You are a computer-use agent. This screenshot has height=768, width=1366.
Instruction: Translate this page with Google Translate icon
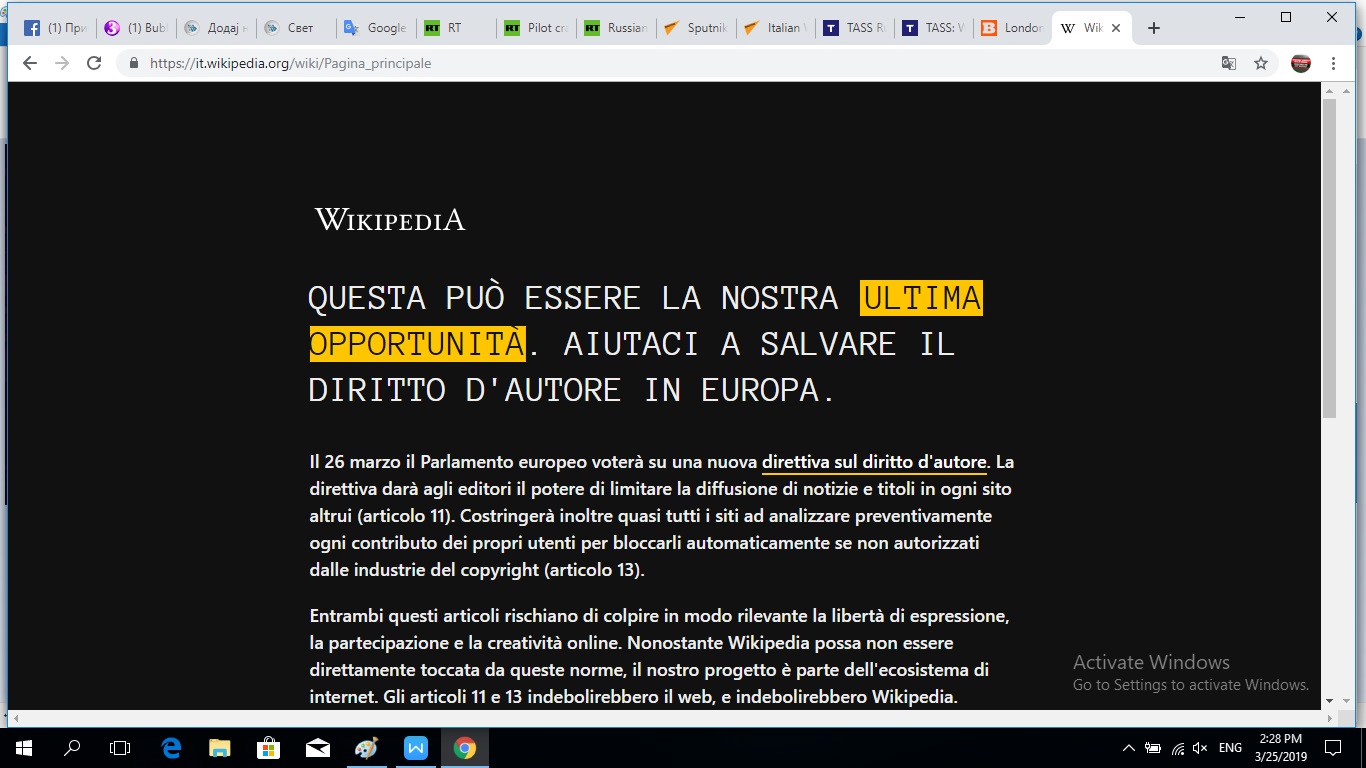[x=1229, y=63]
